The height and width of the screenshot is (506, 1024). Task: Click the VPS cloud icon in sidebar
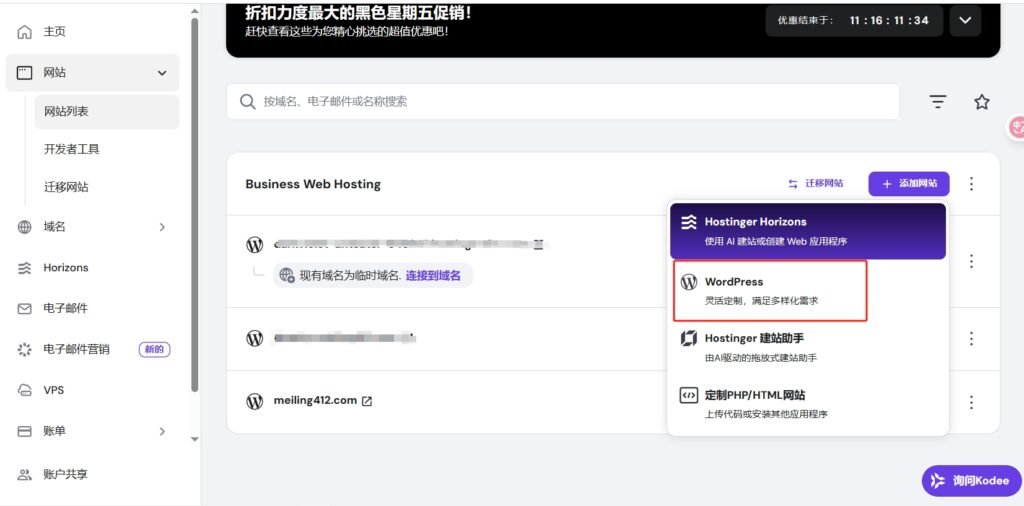coord(25,390)
